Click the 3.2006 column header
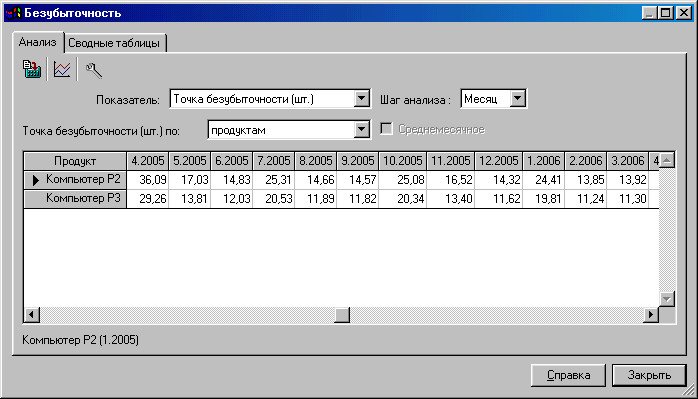 pos(628,161)
